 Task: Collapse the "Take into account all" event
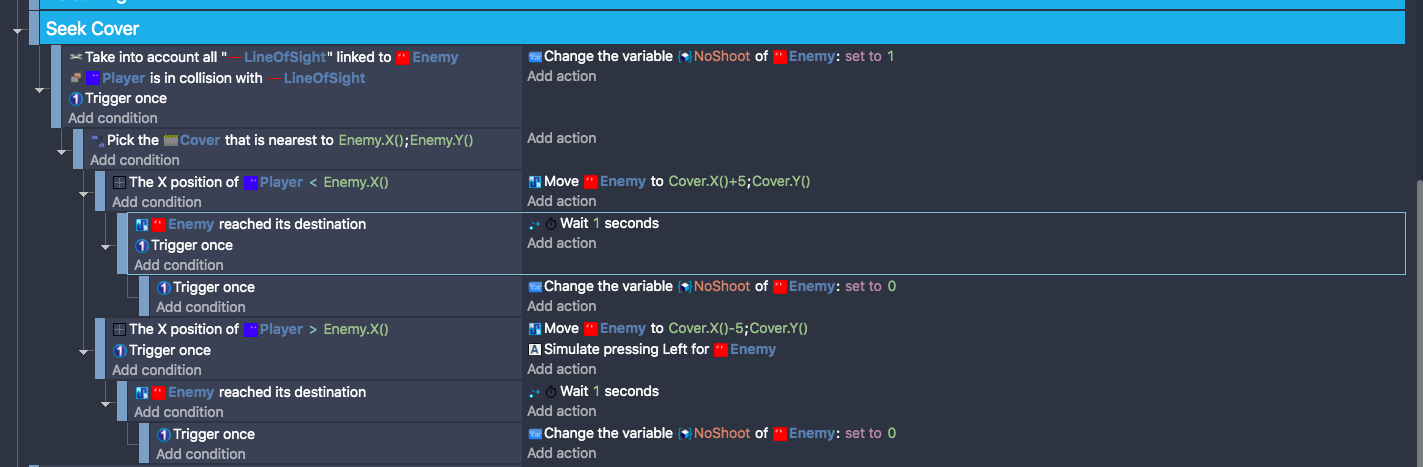click(40, 90)
